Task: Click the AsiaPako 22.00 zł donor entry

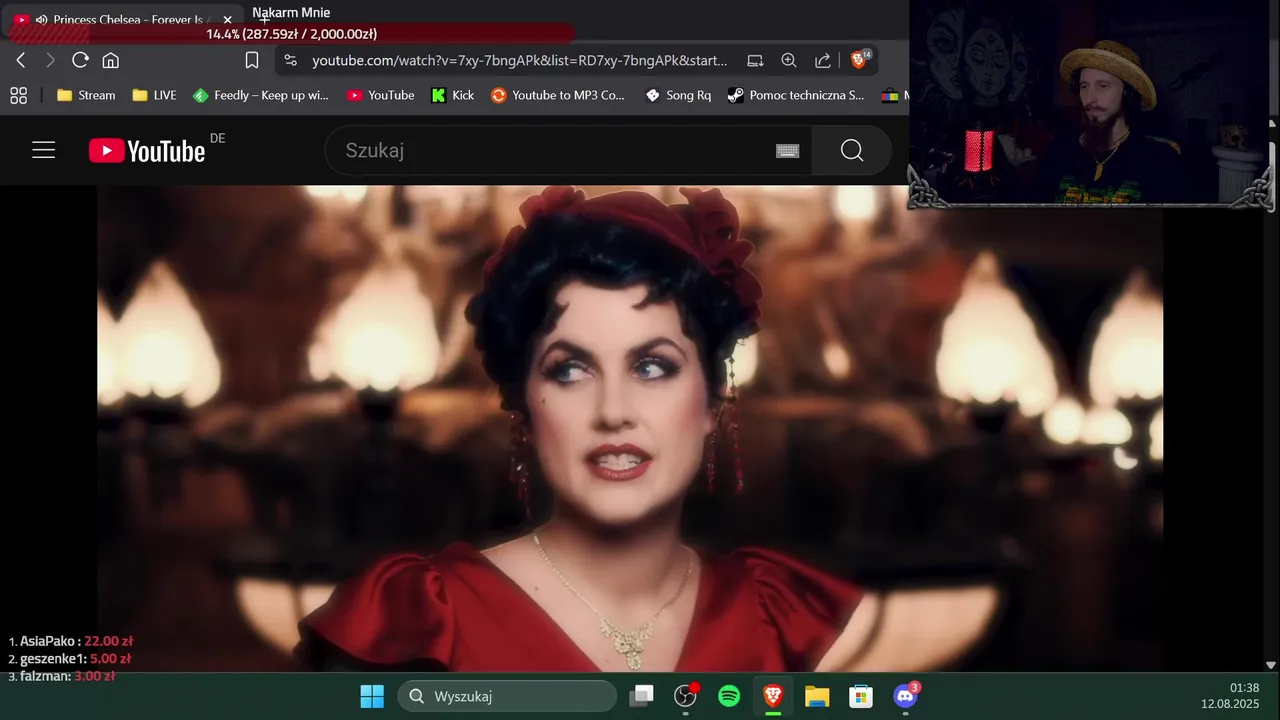Action: tap(70, 641)
